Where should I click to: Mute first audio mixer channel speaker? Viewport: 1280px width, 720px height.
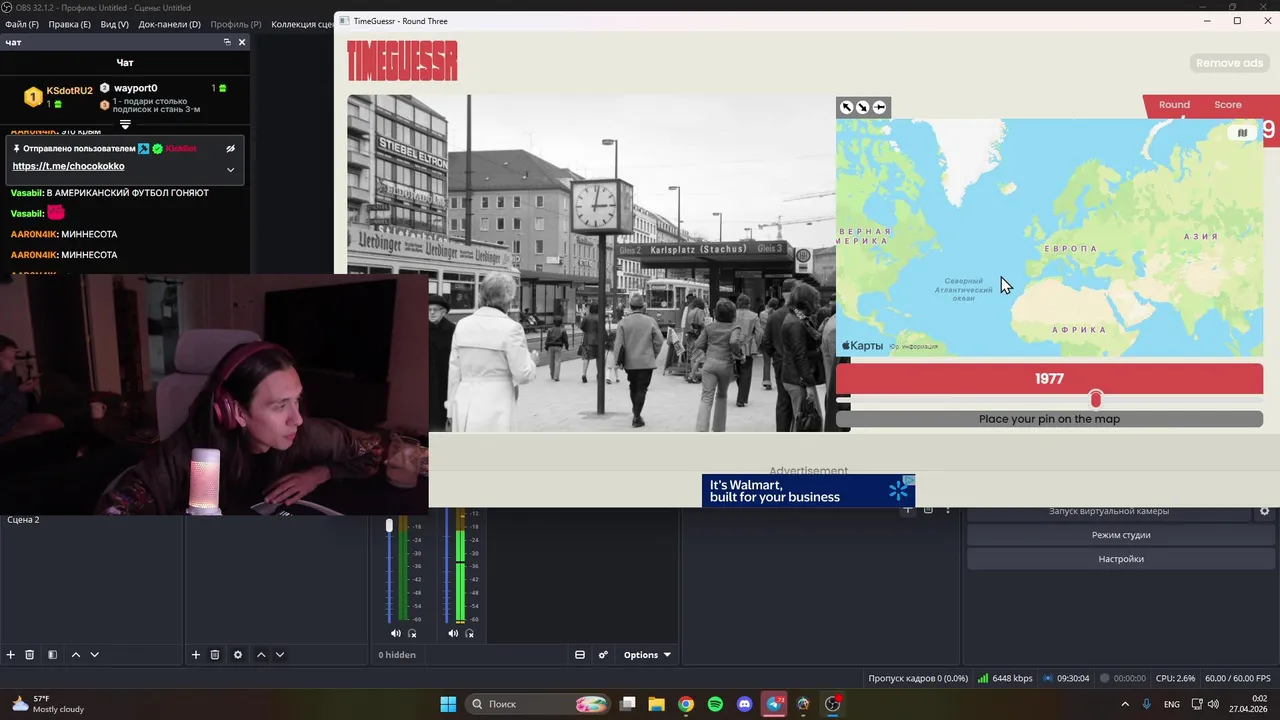(x=396, y=633)
